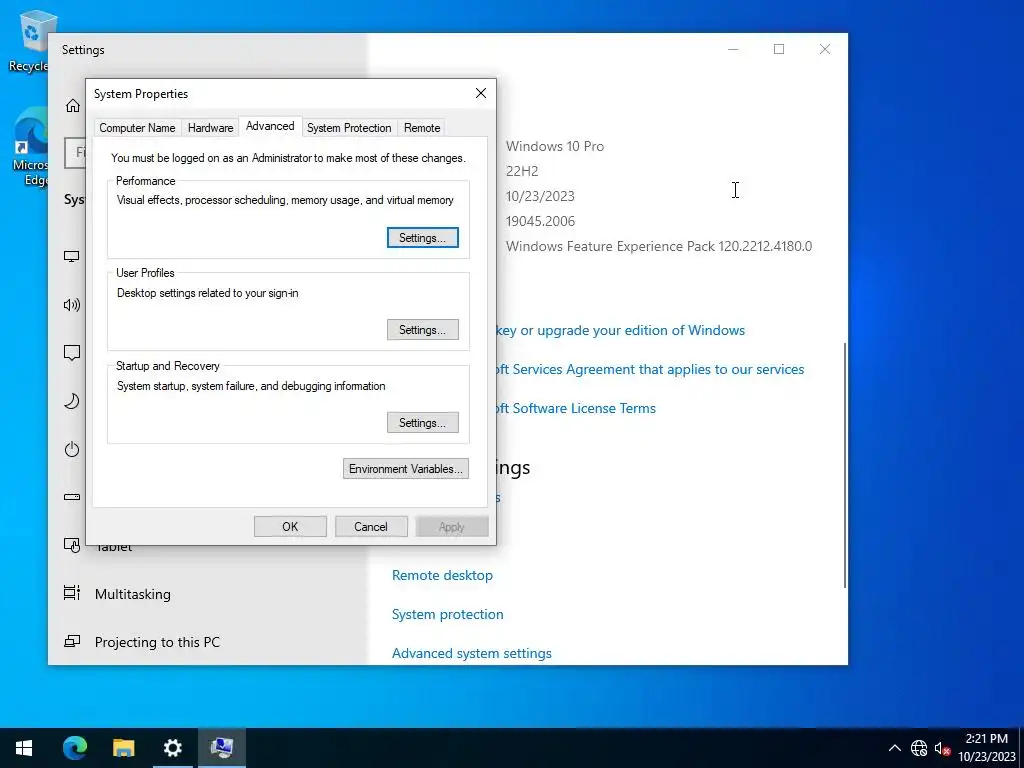The width and height of the screenshot is (1024, 768).
Task: Select Display icon in Settings sidebar
Action: pyautogui.click(x=72, y=256)
